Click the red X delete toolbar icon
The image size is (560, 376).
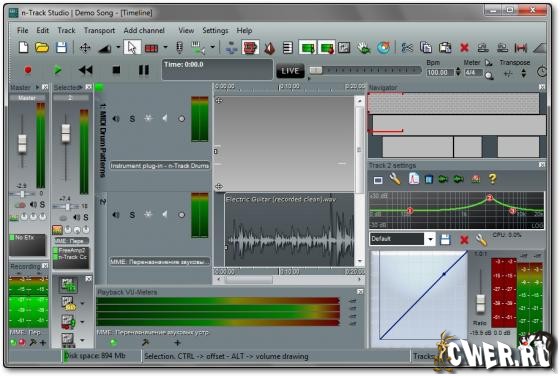(464, 48)
